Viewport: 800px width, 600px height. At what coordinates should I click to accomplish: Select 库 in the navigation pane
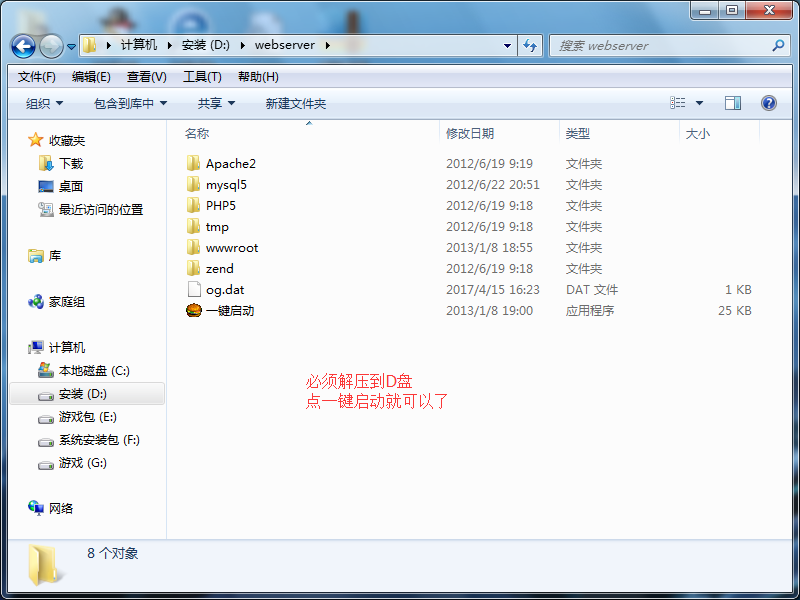[55, 255]
